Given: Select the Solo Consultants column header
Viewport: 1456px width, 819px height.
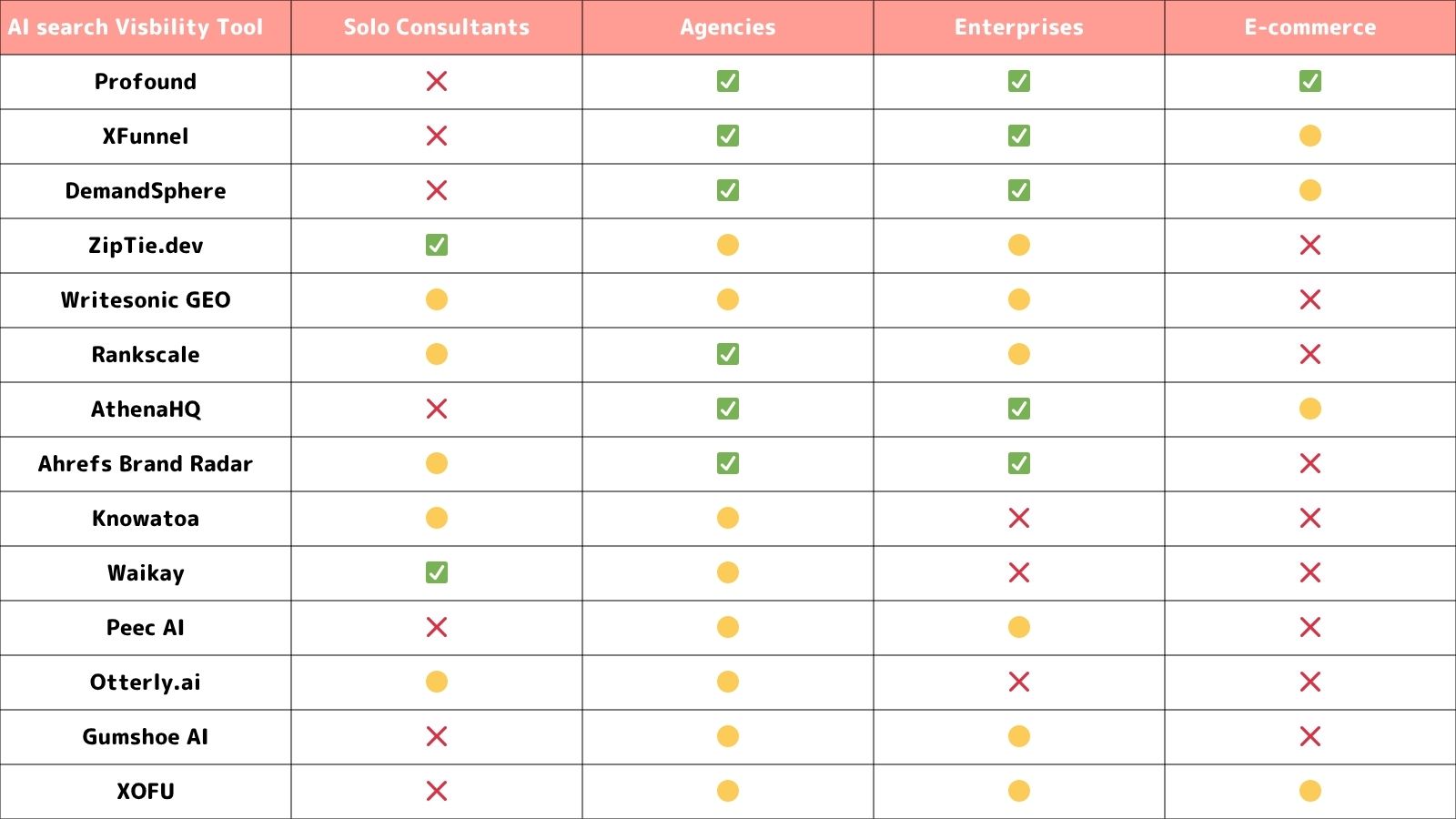Looking at the screenshot, I should [x=437, y=27].
